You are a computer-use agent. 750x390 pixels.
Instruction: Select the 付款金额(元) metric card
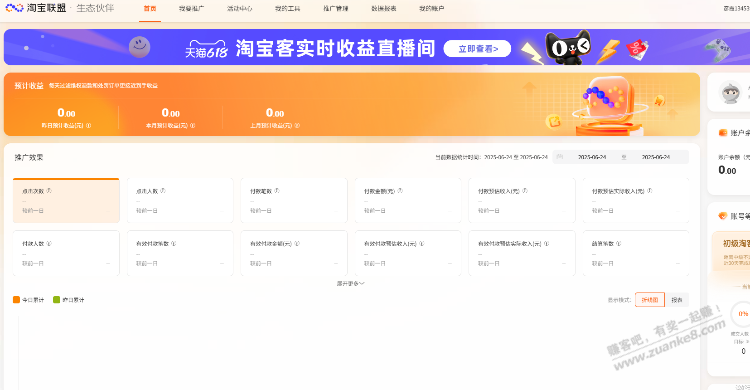(408, 201)
